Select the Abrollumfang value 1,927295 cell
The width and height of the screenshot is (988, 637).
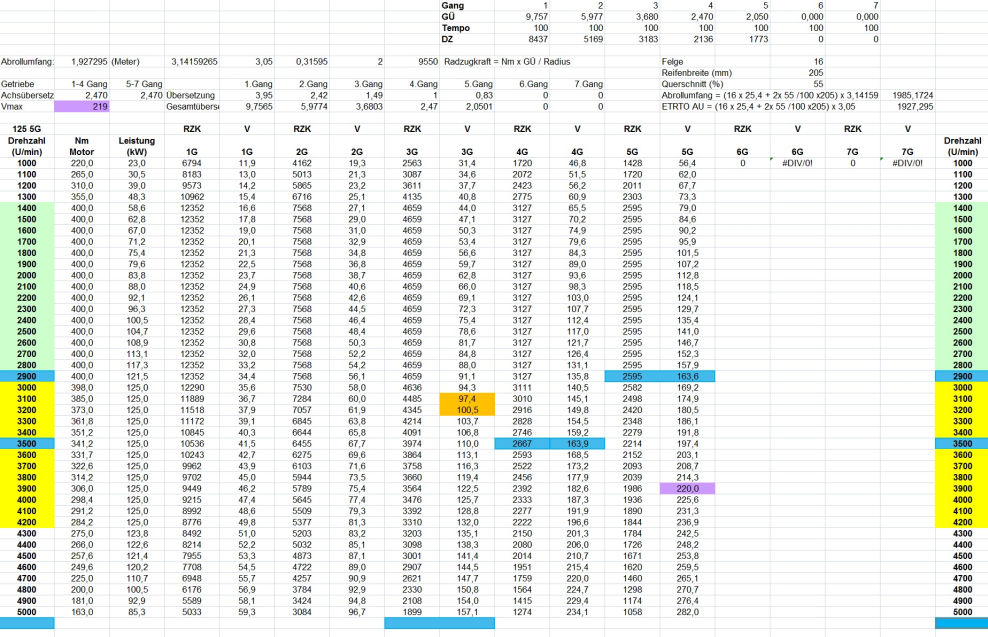[x=82, y=62]
